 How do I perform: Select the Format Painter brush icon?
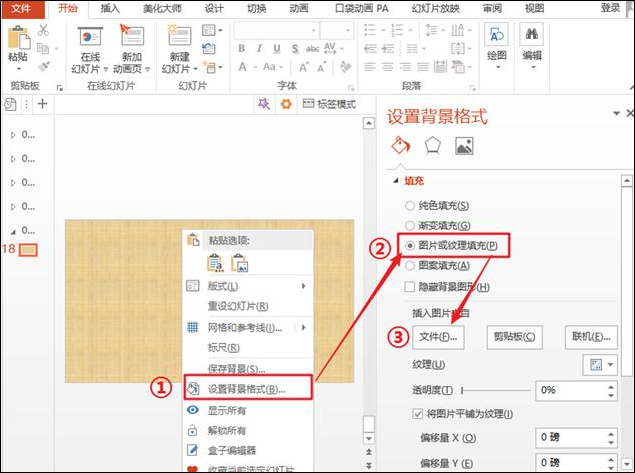pos(44,66)
